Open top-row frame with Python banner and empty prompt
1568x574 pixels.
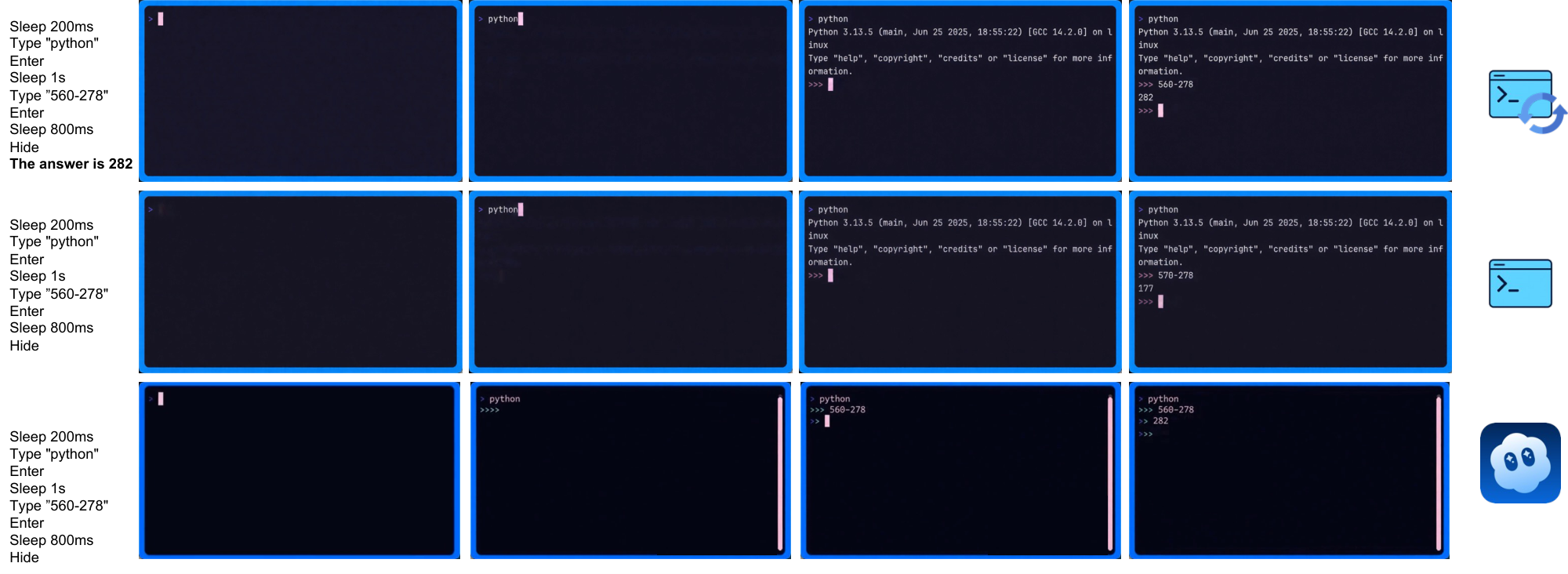960,91
